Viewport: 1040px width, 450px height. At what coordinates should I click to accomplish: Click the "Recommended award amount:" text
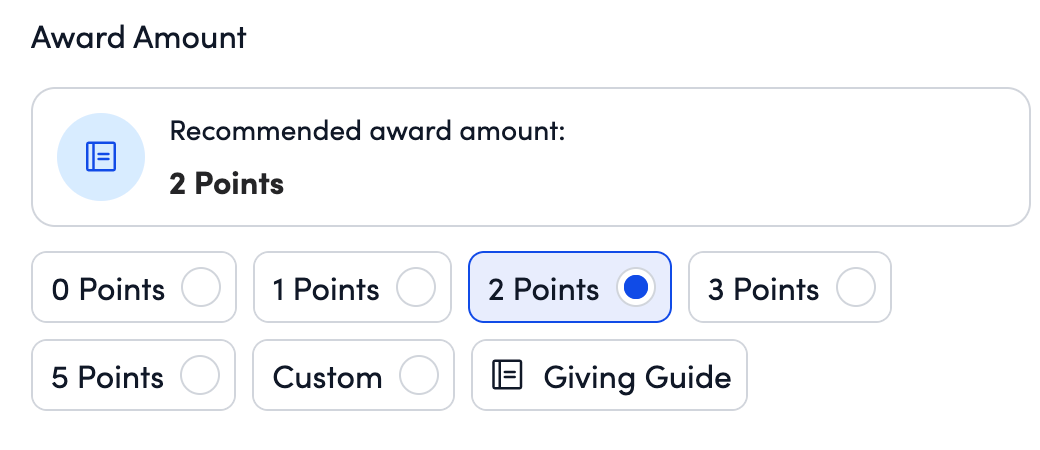[x=367, y=131]
